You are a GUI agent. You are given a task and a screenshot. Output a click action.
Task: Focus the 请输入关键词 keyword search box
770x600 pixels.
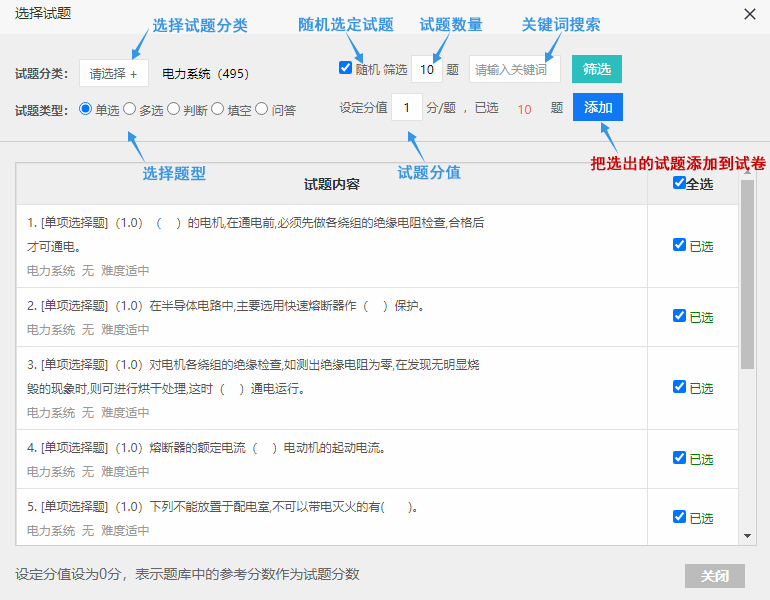(x=514, y=69)
